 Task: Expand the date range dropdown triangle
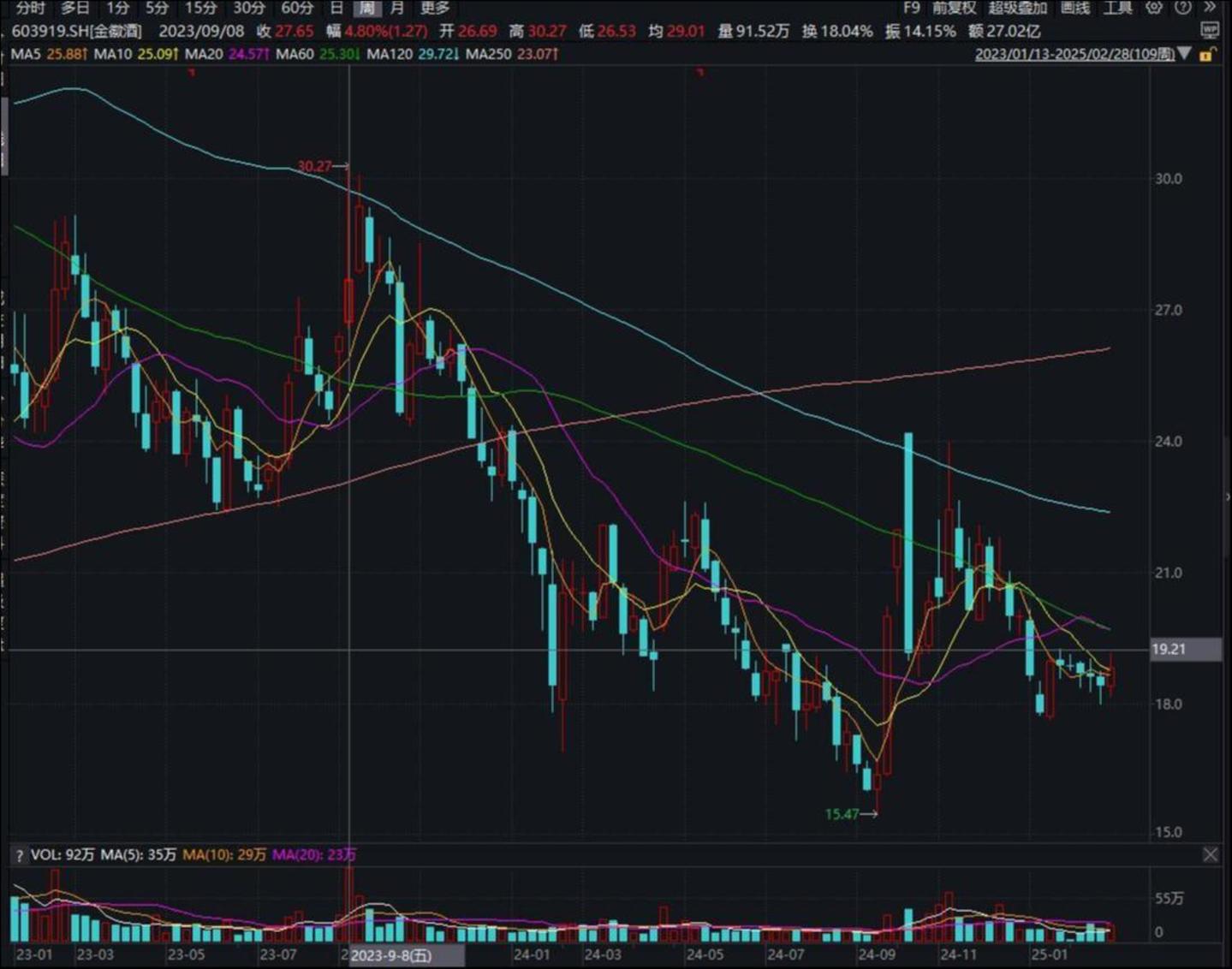tap(1185, 54)
